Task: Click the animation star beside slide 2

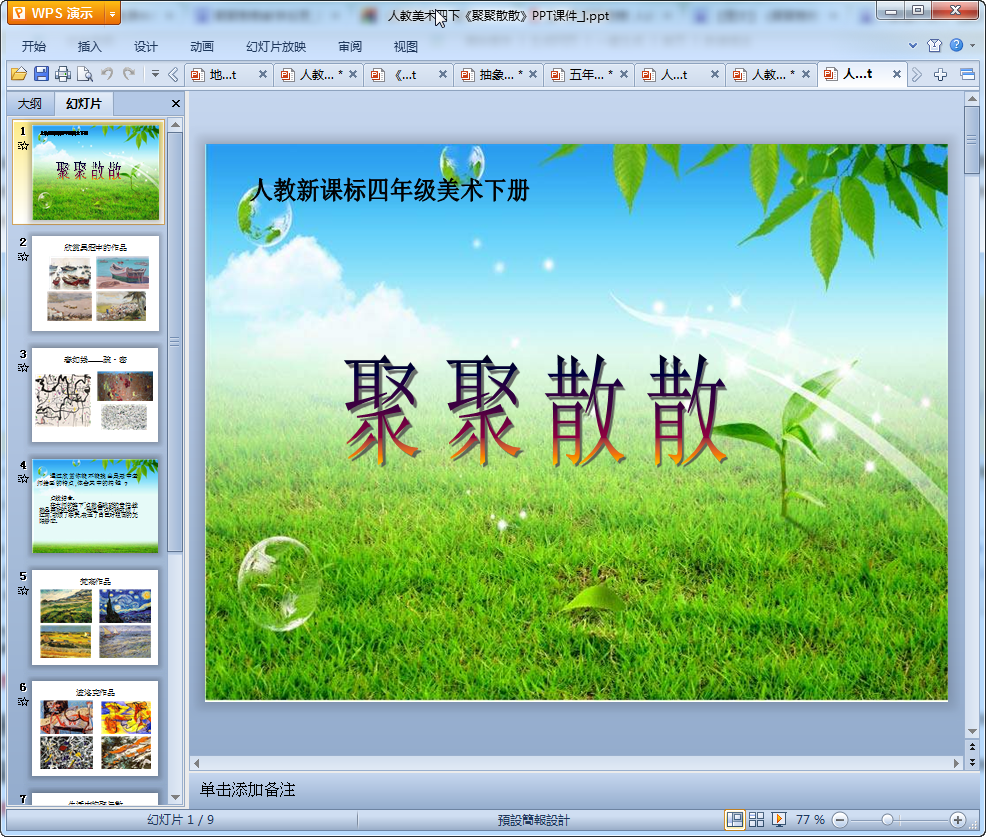Action: click(23, 257)
